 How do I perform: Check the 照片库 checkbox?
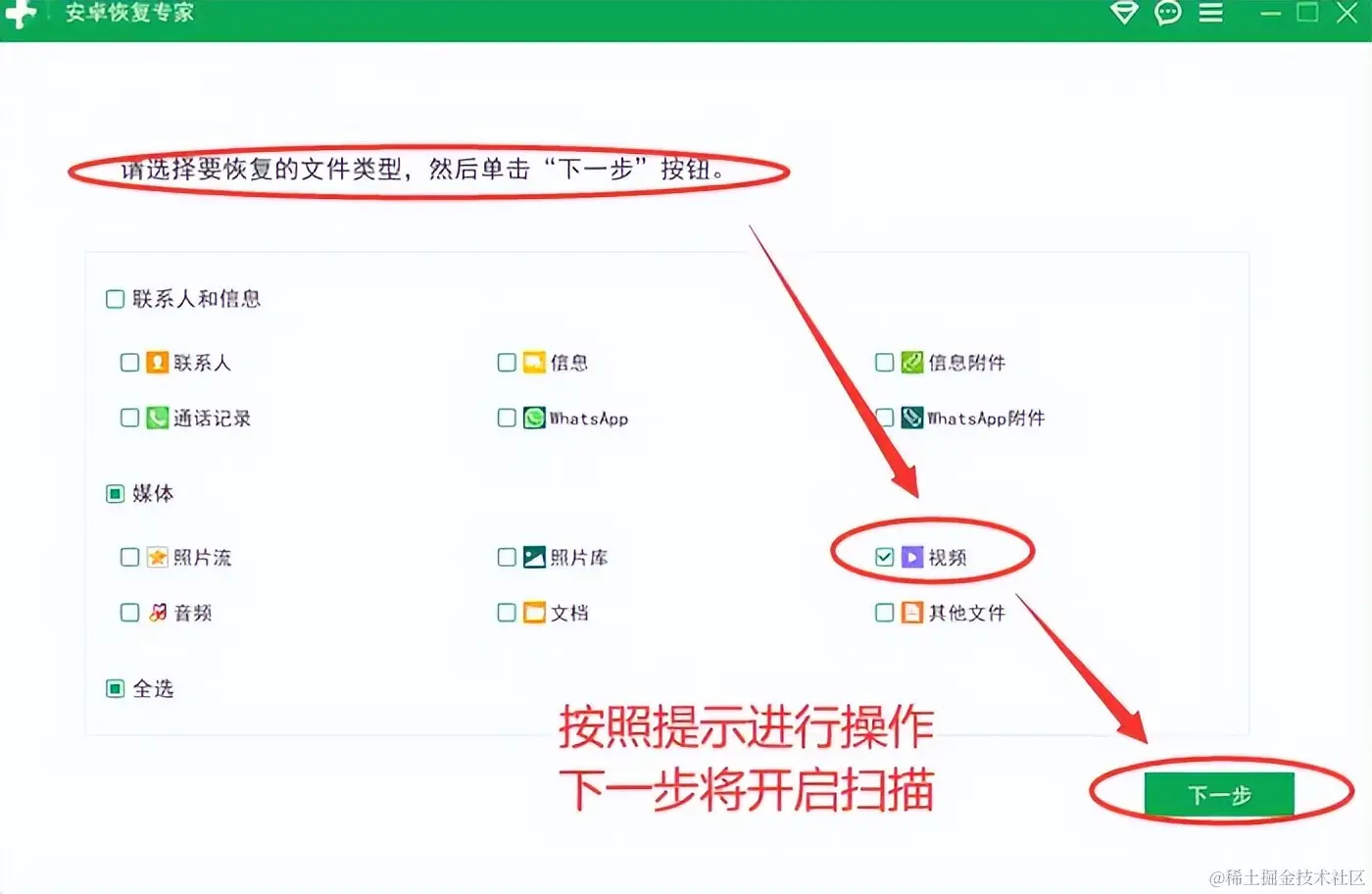pos(507,558)
